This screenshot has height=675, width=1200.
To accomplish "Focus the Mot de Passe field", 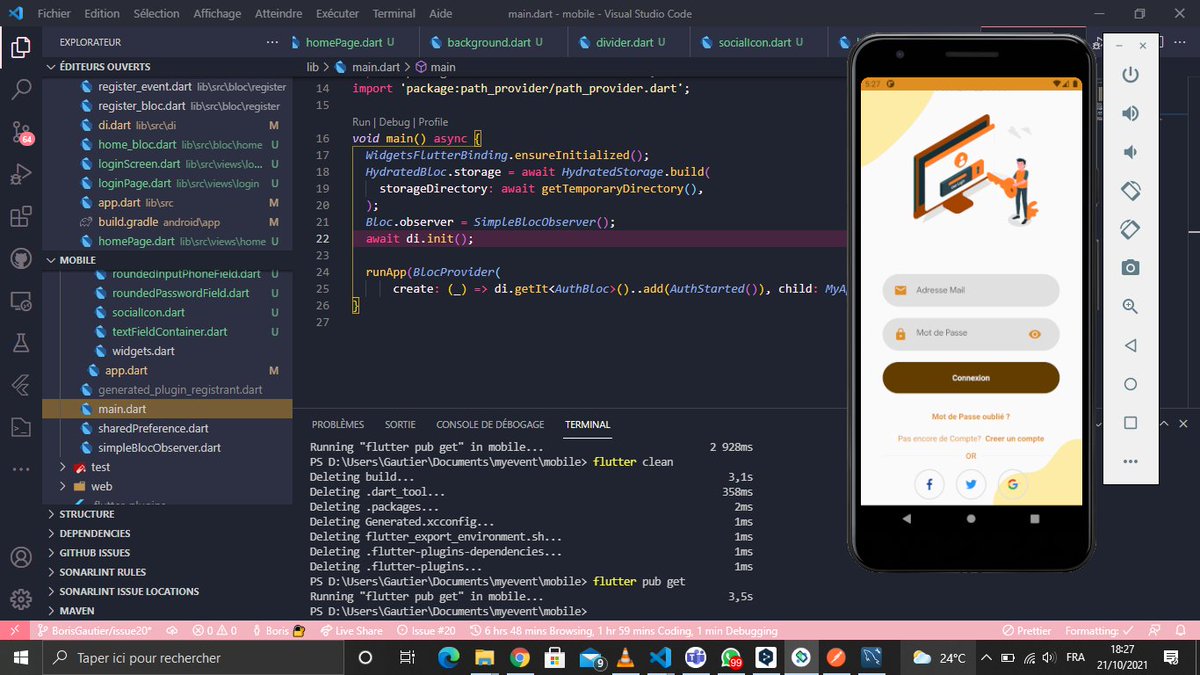I will 971,334.
